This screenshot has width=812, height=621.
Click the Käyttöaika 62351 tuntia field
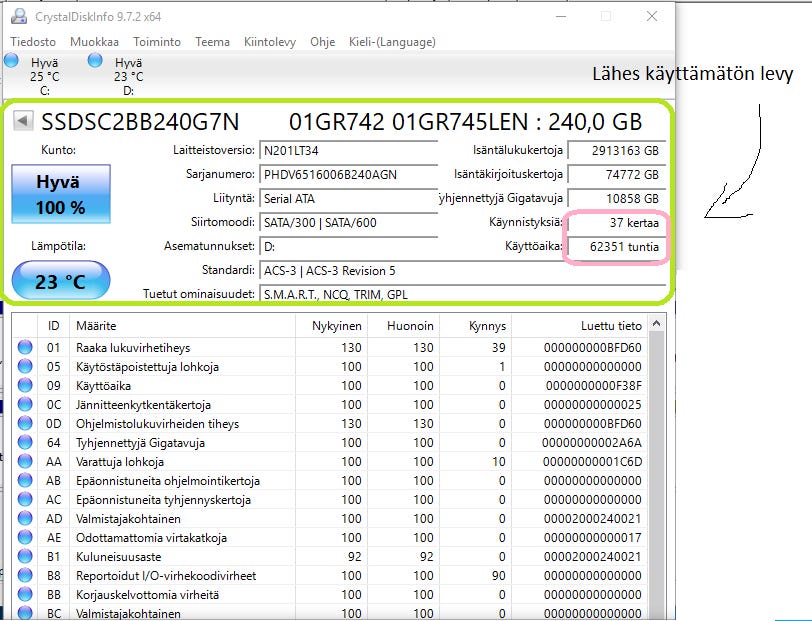click(x=616, y=246)
